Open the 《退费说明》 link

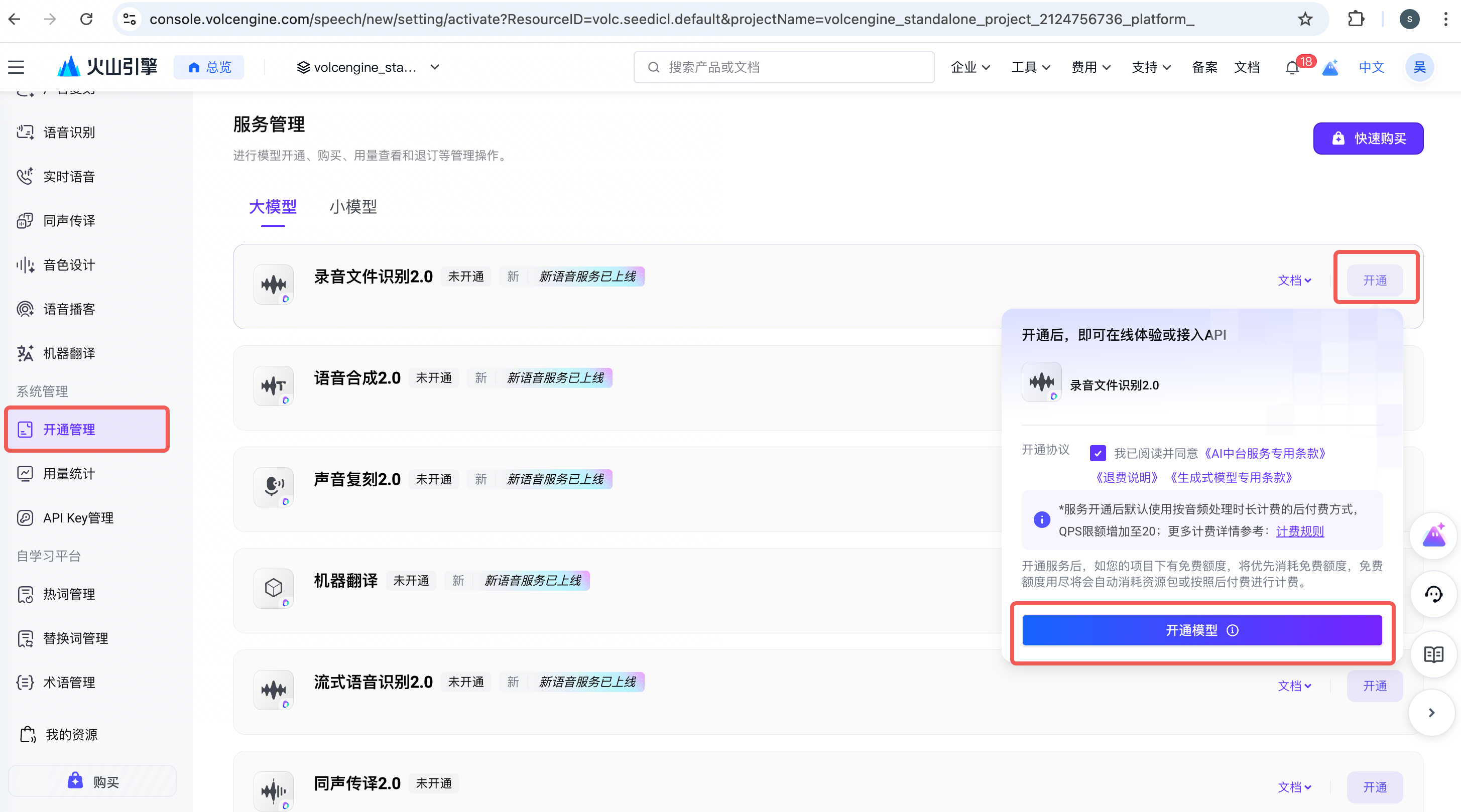point(1127,478)
